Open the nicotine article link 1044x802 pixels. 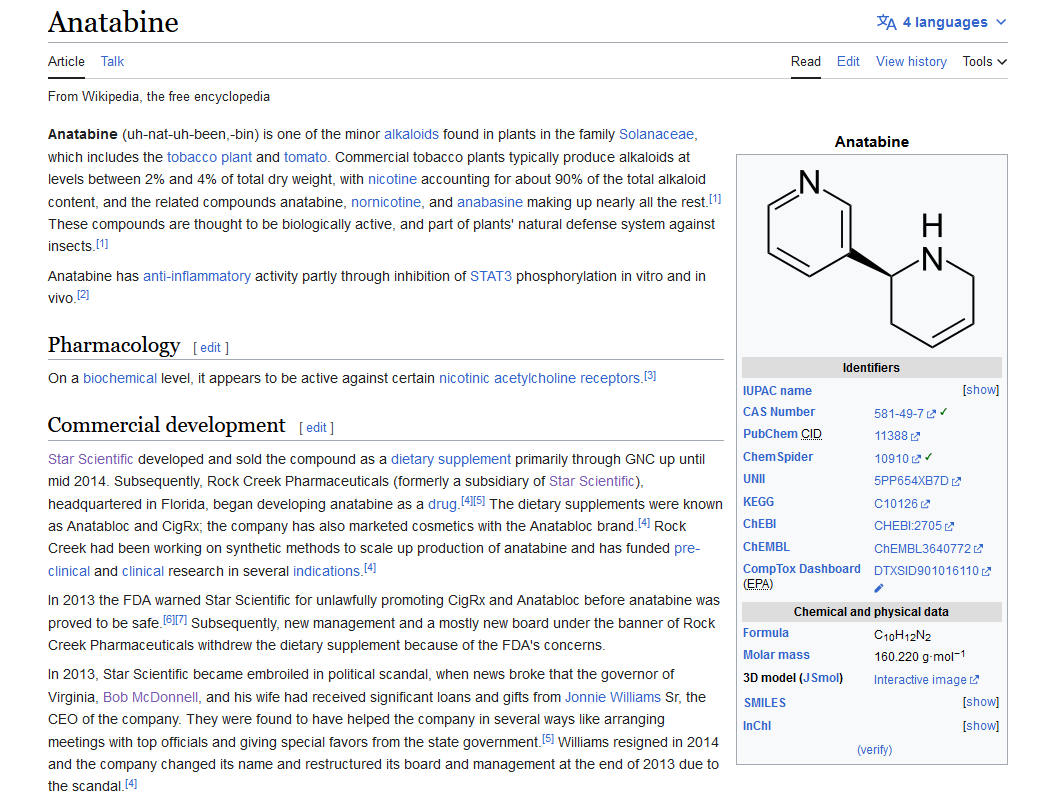point(392,179)
